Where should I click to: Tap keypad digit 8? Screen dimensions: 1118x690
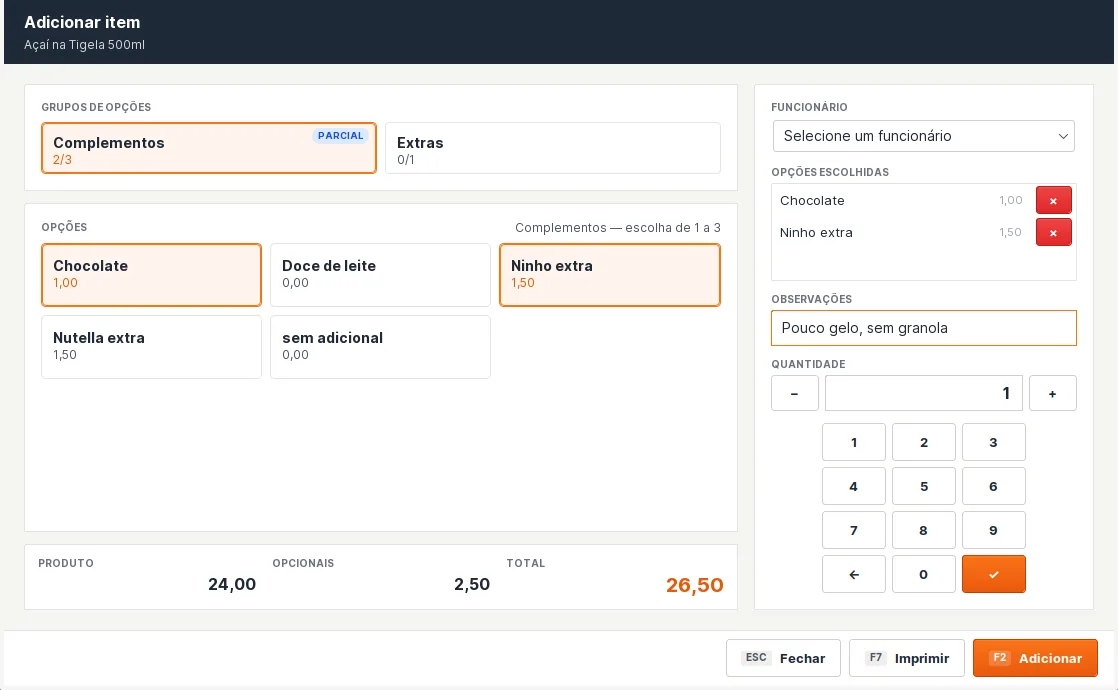(923, 530)
